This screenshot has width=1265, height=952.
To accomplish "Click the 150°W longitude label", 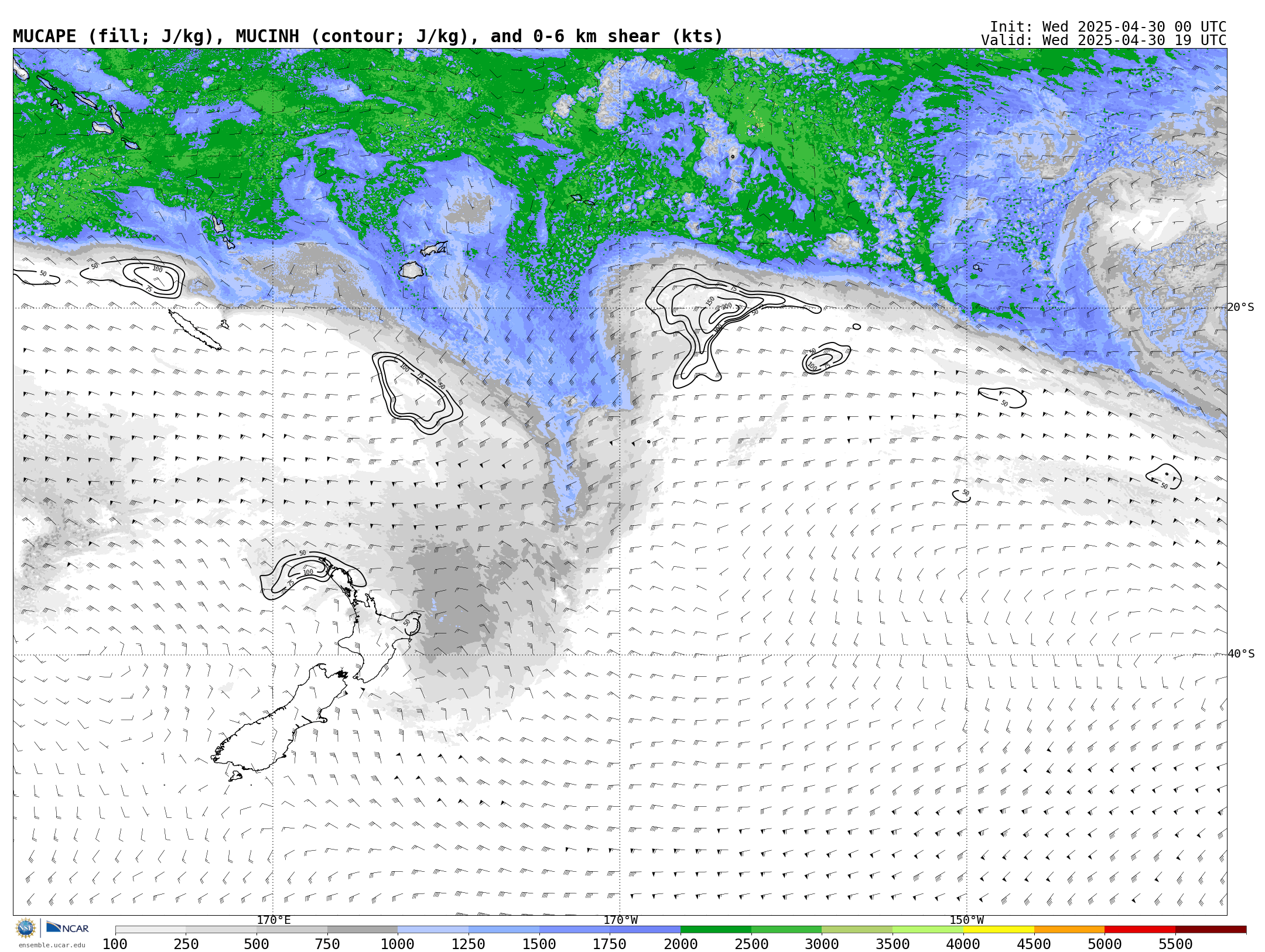I will coord(966,920).
